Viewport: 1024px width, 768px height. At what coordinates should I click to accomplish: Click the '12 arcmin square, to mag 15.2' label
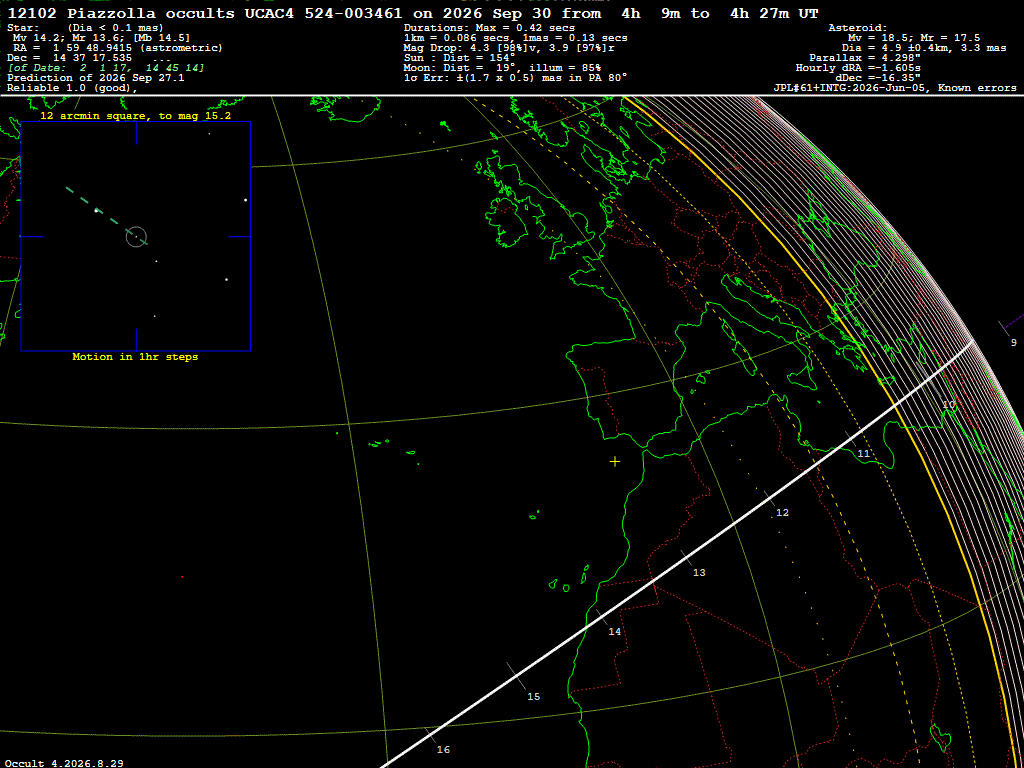[136, 115]
